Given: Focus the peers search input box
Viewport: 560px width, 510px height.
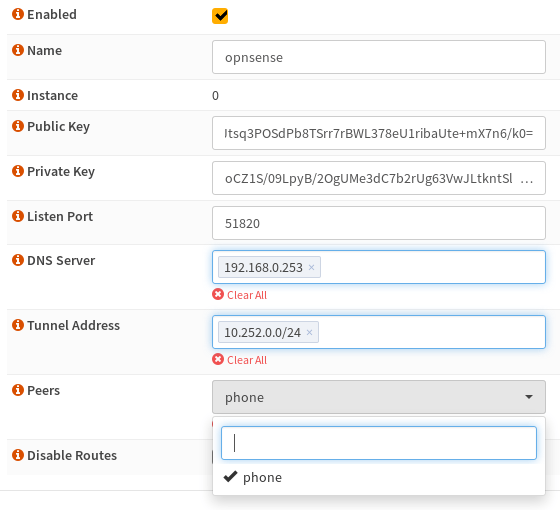Looking at the screenshot, I should pos(379,443).
